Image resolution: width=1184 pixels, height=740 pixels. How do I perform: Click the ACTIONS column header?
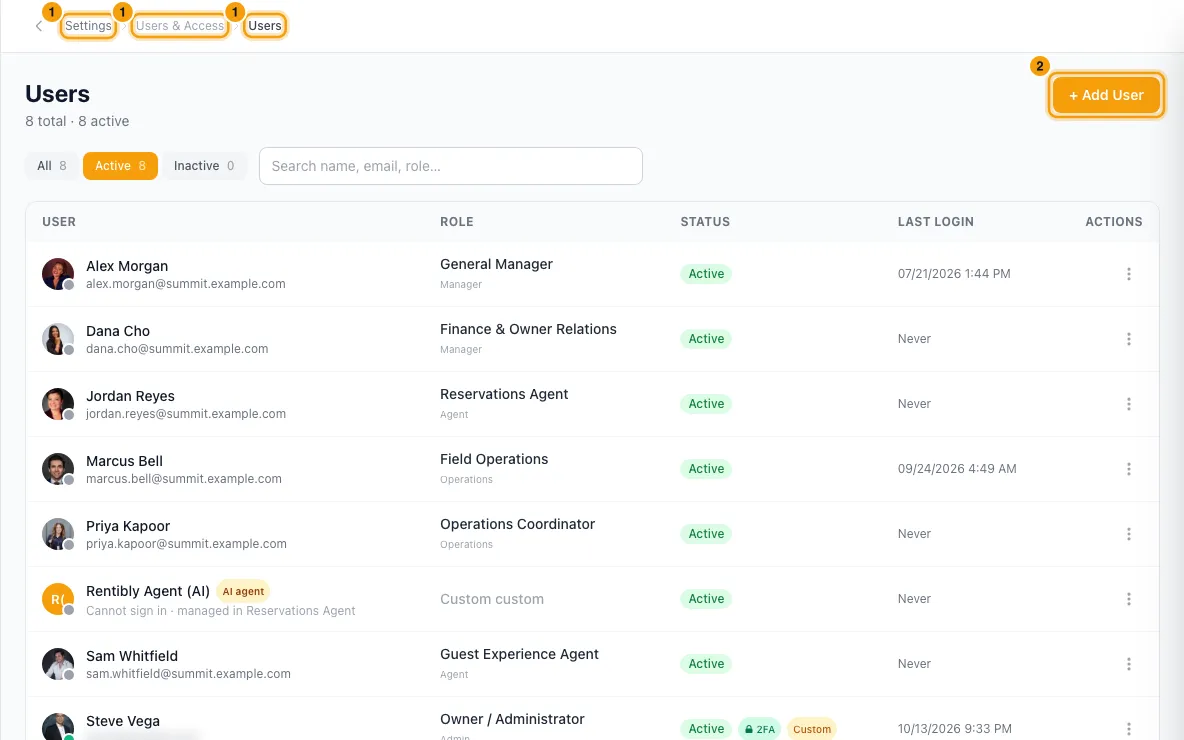[1114, 222]
